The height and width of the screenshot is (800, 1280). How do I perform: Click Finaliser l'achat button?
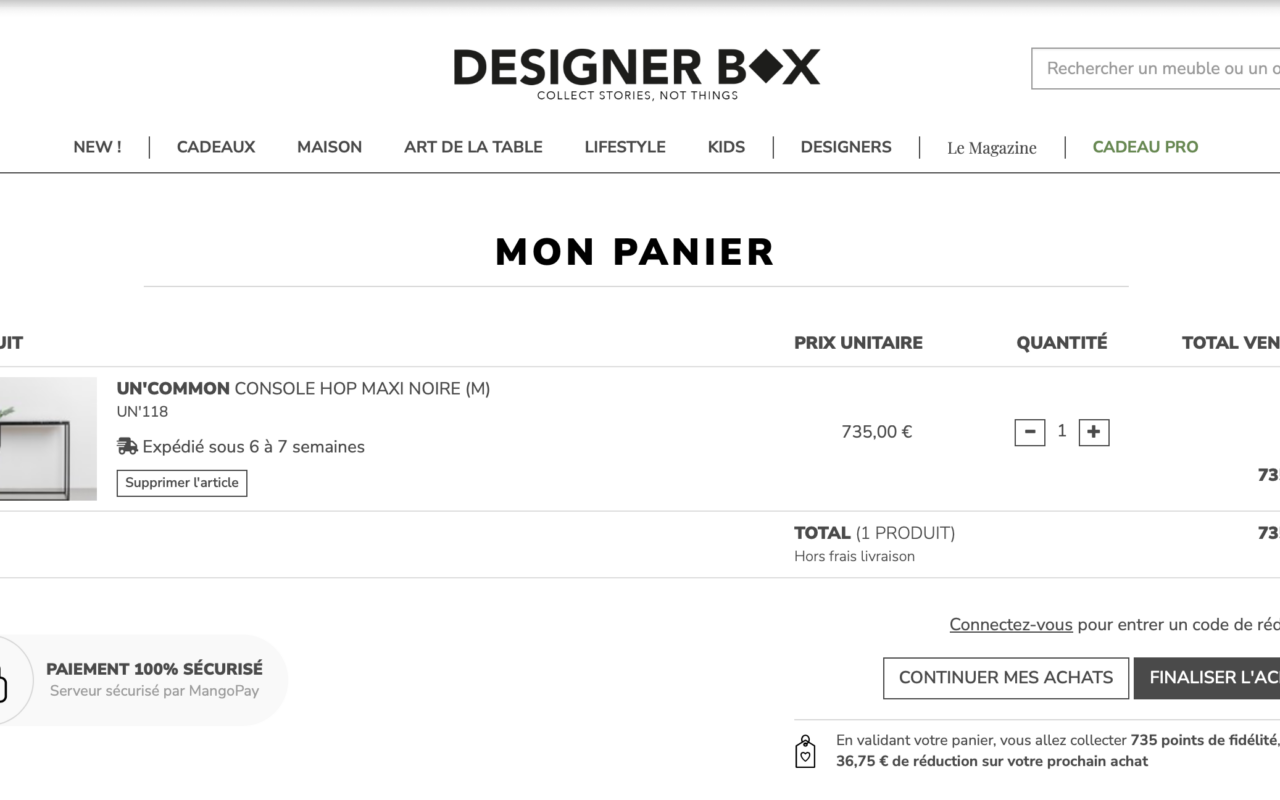coord(1207,678)
